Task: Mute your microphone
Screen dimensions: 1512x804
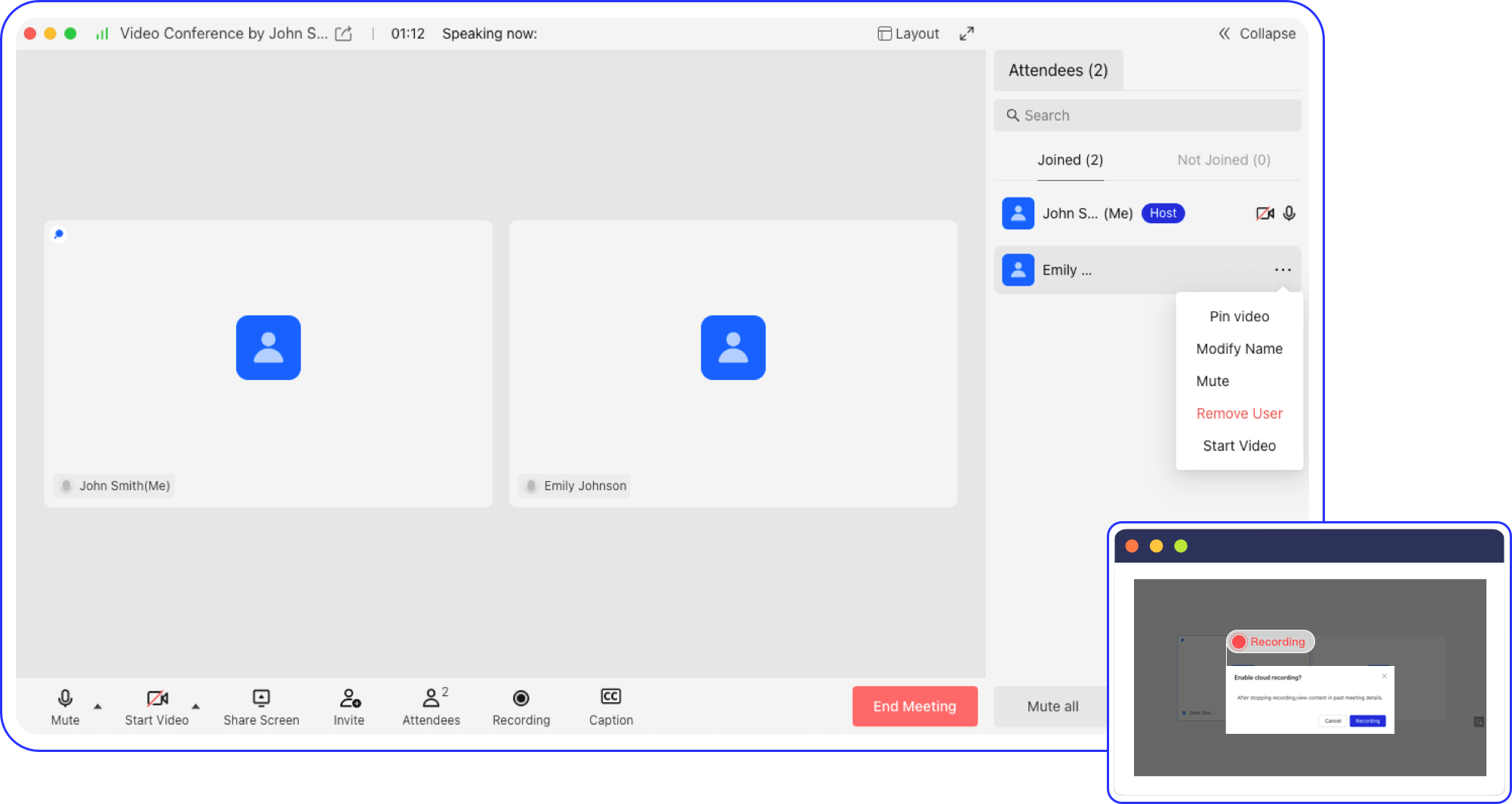Action: tap(65, 706)
